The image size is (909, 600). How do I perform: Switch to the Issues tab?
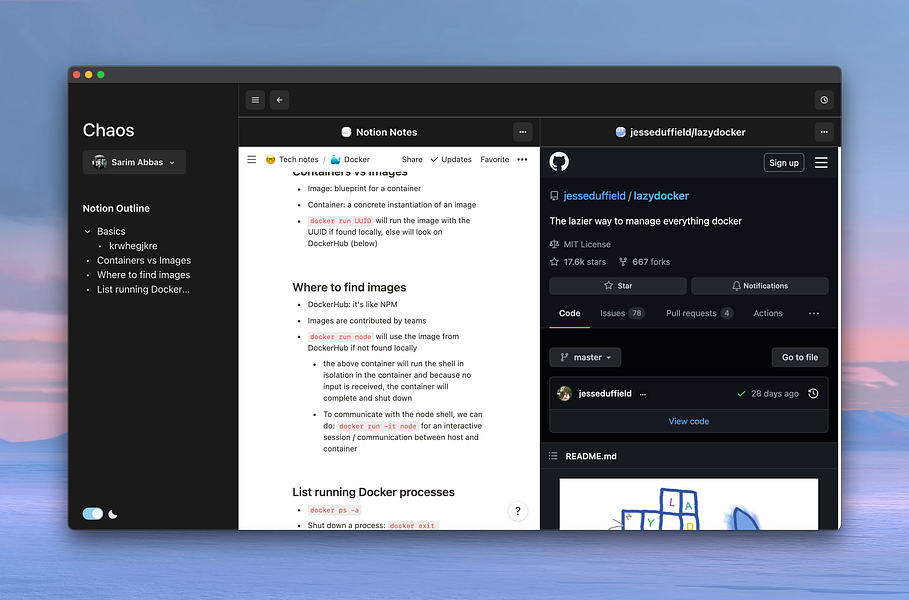pyautogui.click(x=622, y=313)
